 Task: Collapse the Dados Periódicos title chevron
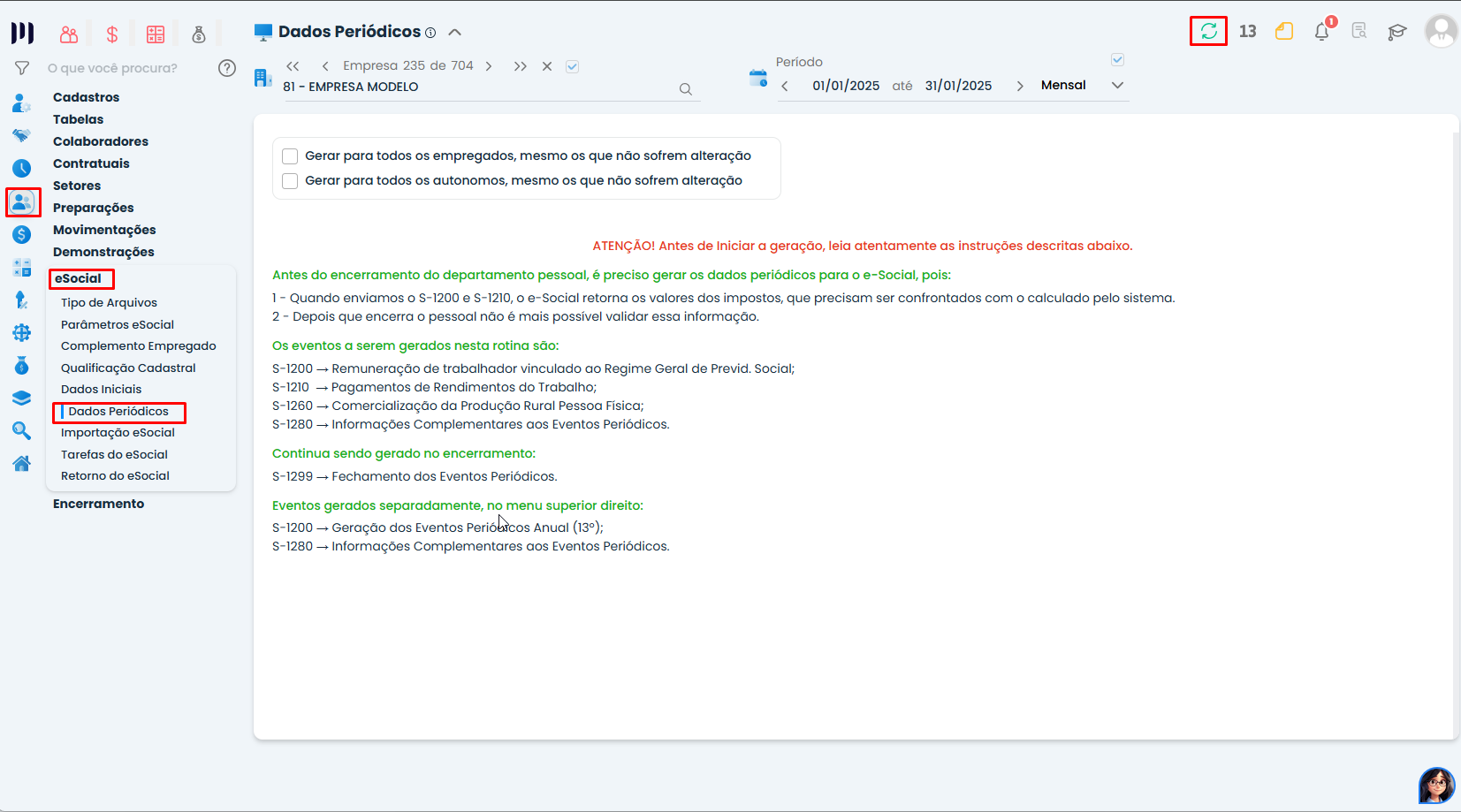pos(455,33)
